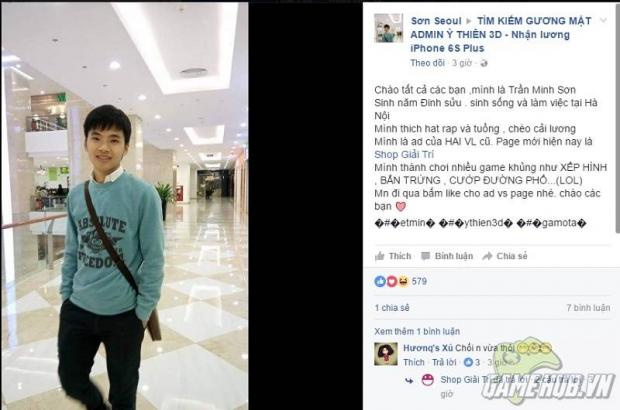The width and height of the screenshot is (620, 410).
Task: Open the Shop Giải Trí link in post text
Action: [x=404, y=155]
